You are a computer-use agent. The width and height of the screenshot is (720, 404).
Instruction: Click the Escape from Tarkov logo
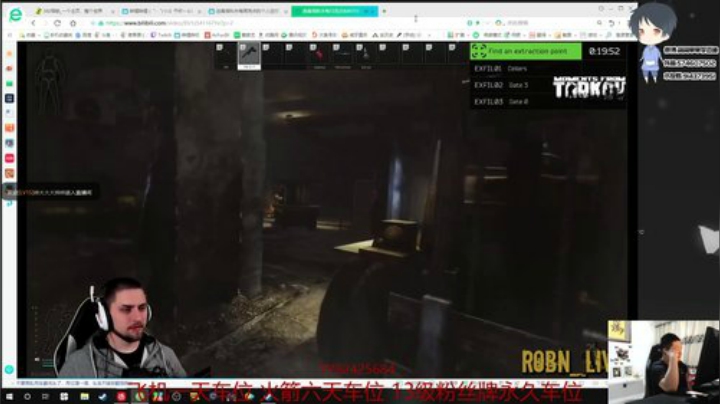click(590, 87)
